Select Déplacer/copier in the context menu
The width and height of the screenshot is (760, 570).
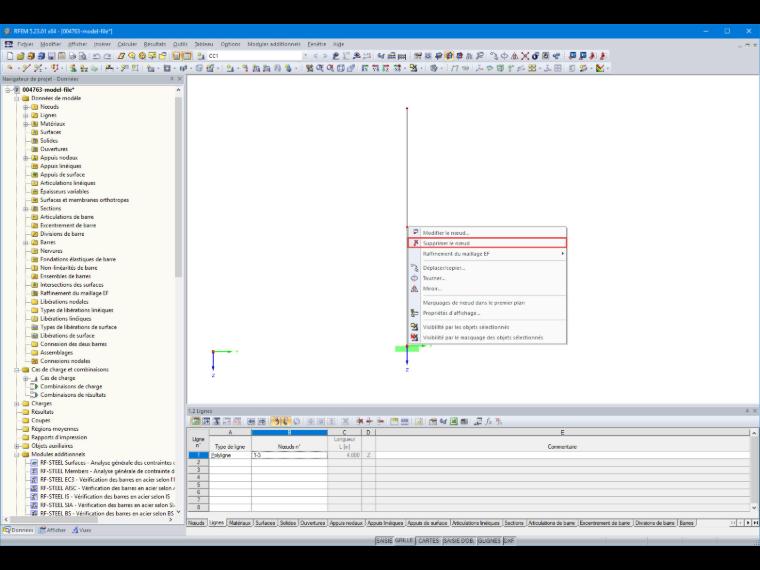coord(443,268)
